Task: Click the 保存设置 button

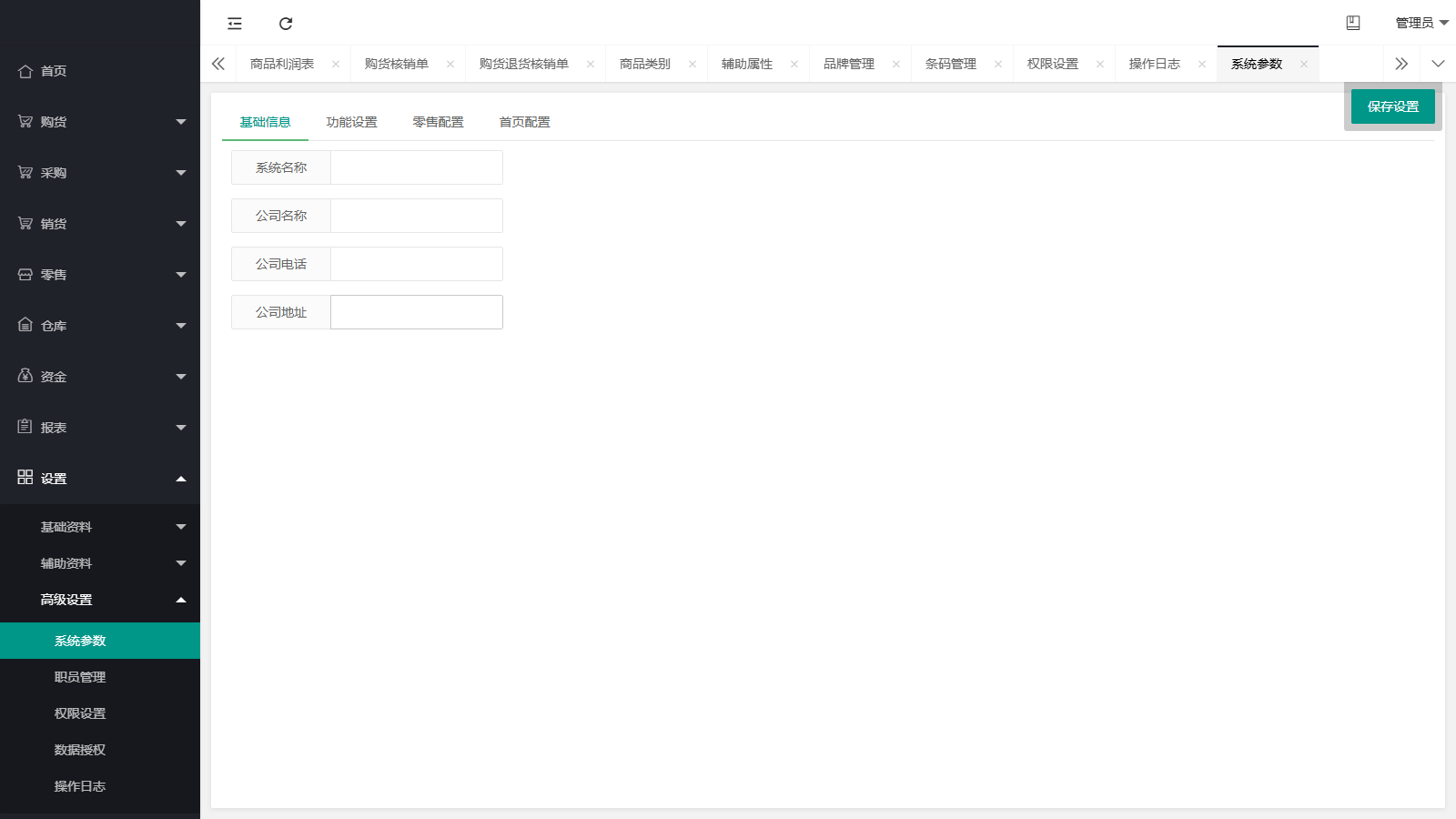Action: pyautogui.click(x=1392, y=106)
